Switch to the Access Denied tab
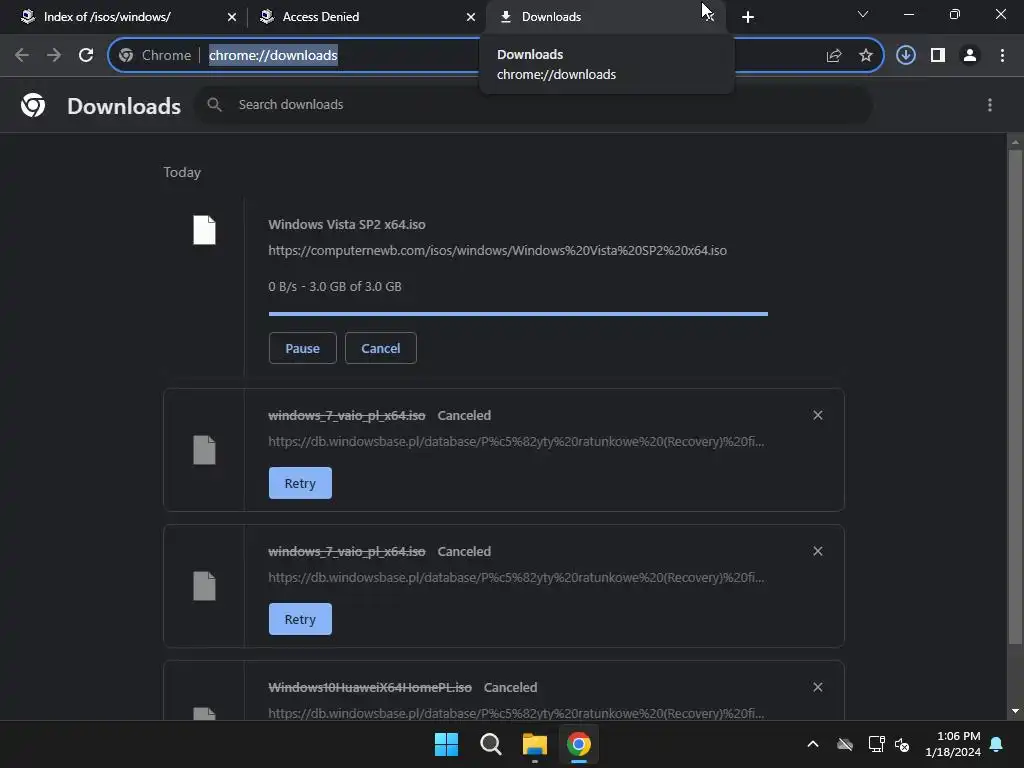The width and height of the screenshot is (1024, 768). [364, 17]
